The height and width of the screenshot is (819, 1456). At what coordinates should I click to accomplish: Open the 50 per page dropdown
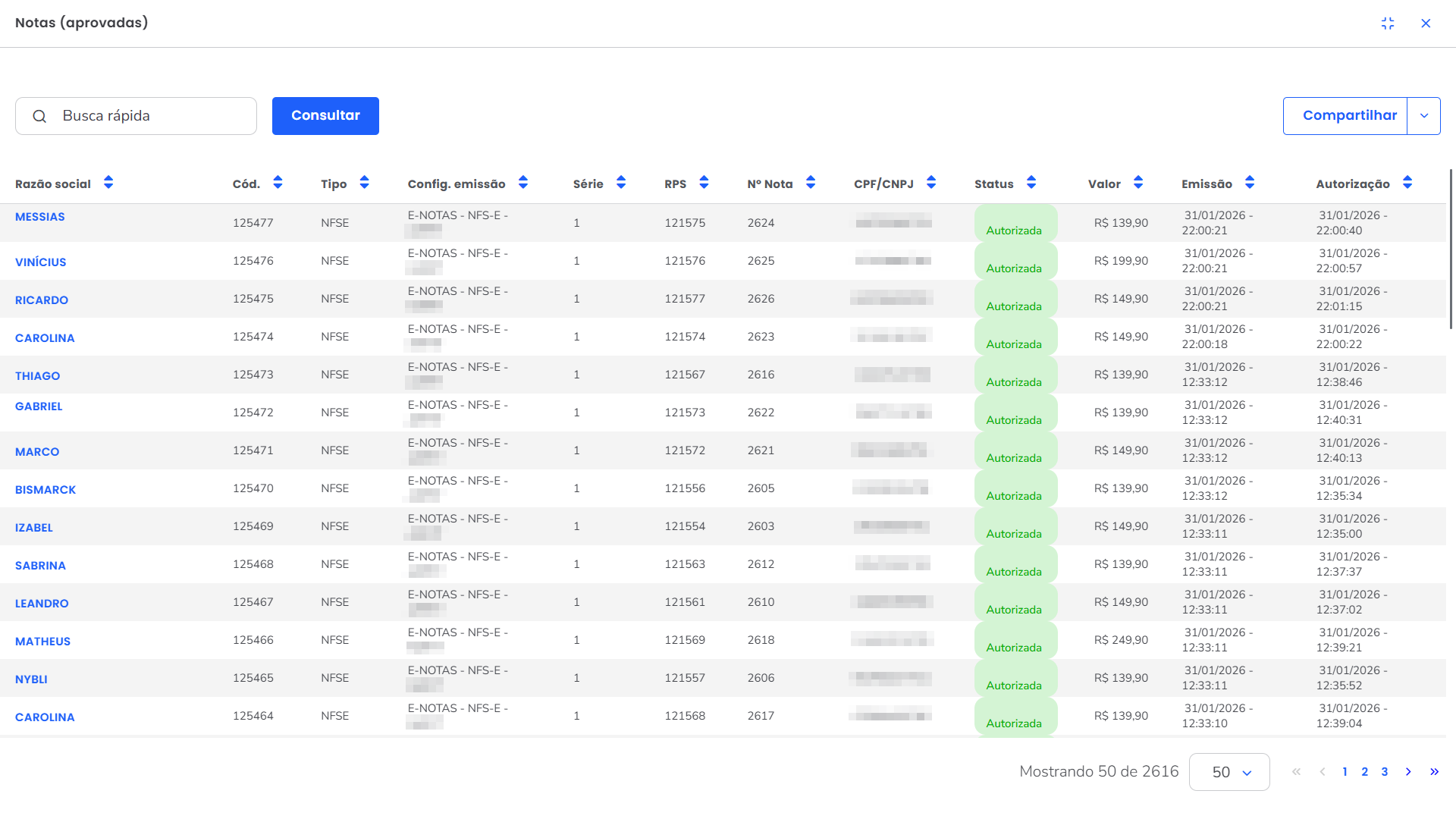pyautogui.click(x=1229, y=772)
